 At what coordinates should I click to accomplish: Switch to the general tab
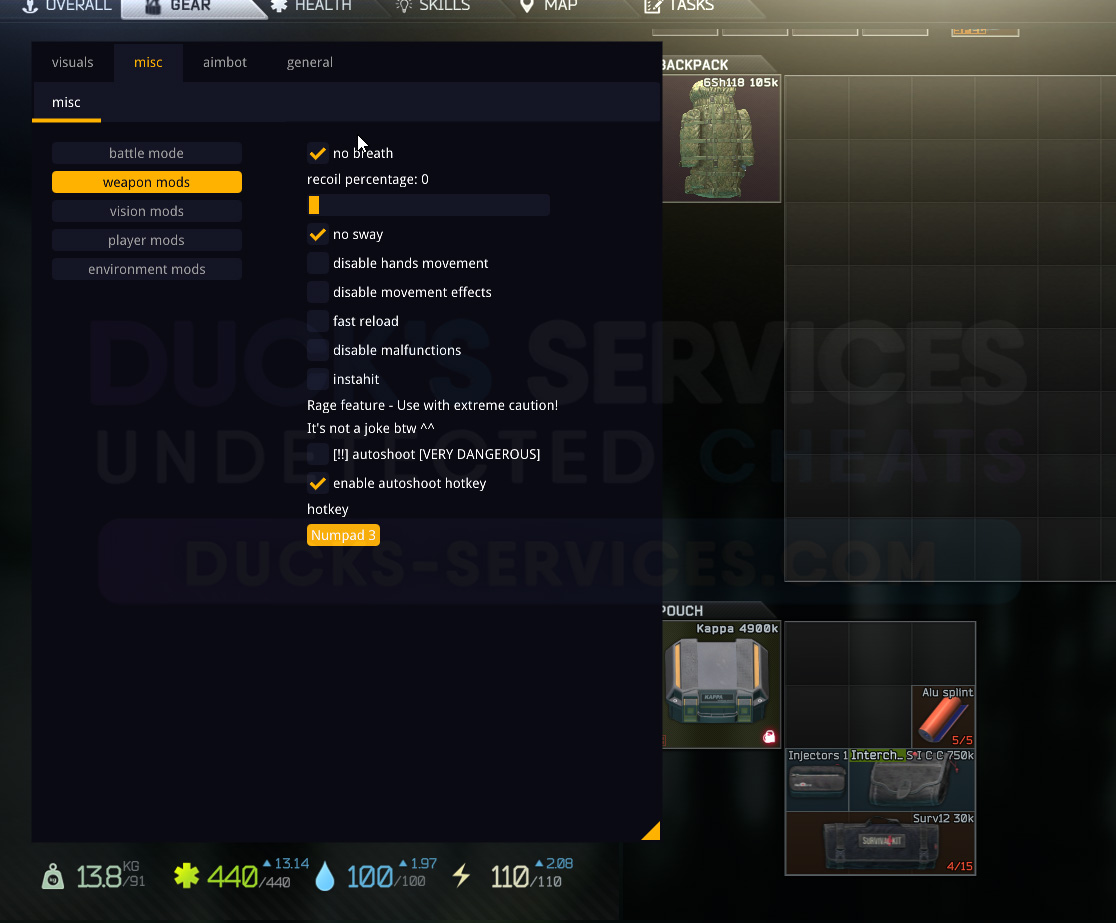point(310,63)
